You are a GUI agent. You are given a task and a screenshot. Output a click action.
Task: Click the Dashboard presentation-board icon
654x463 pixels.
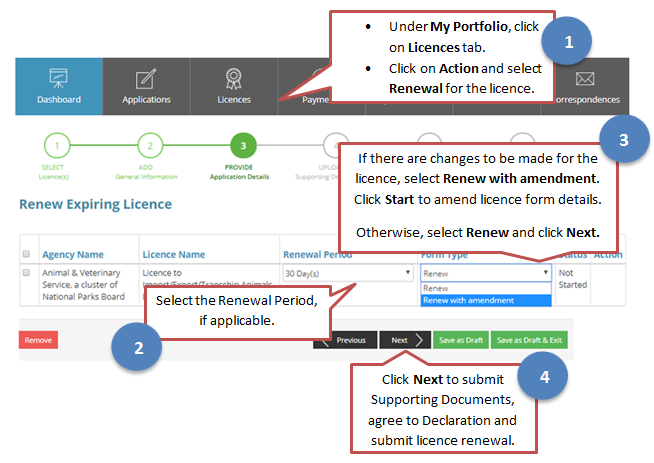[x=58, y=78]
